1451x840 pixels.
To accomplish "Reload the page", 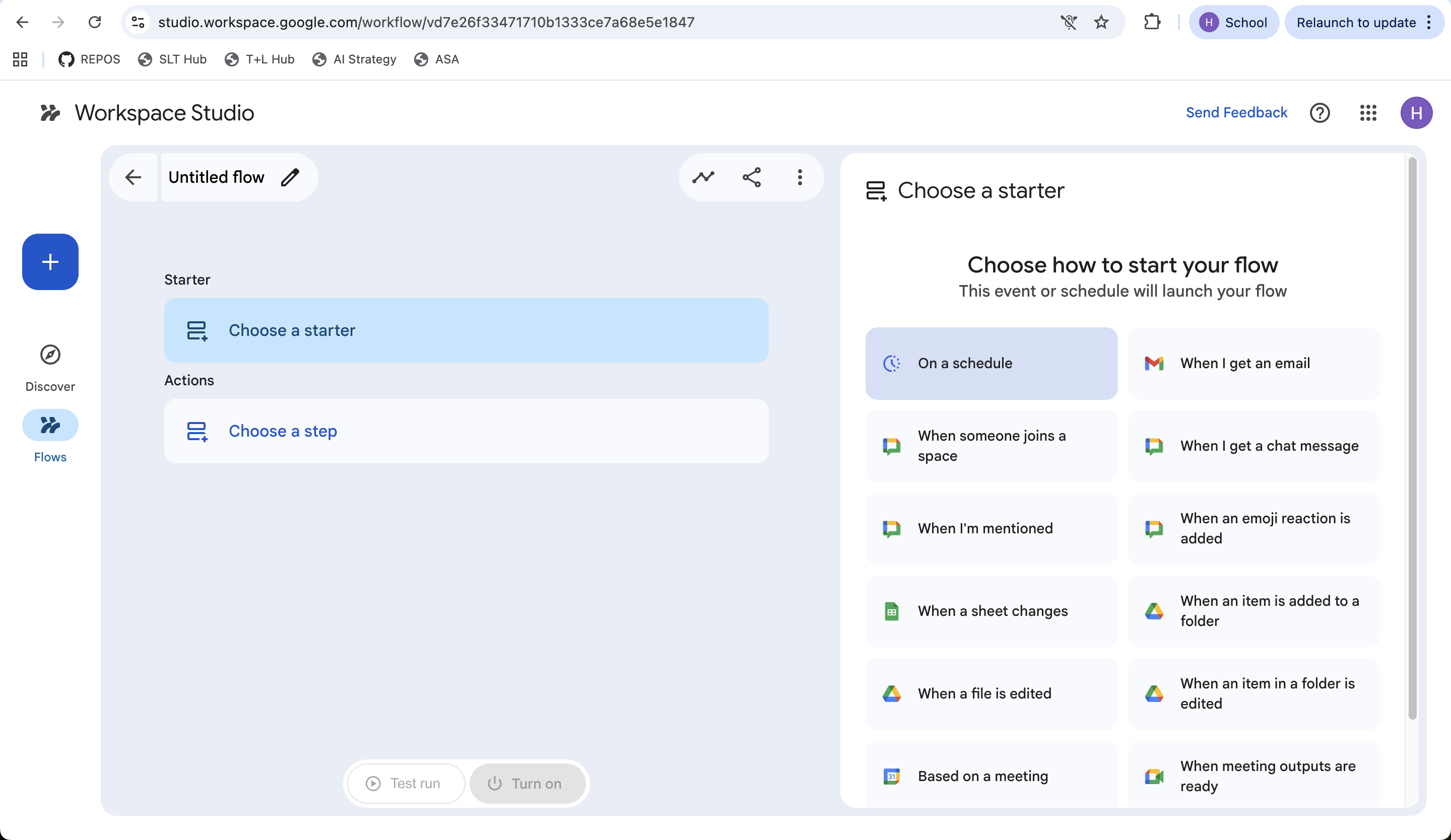I will click(94, 23).
